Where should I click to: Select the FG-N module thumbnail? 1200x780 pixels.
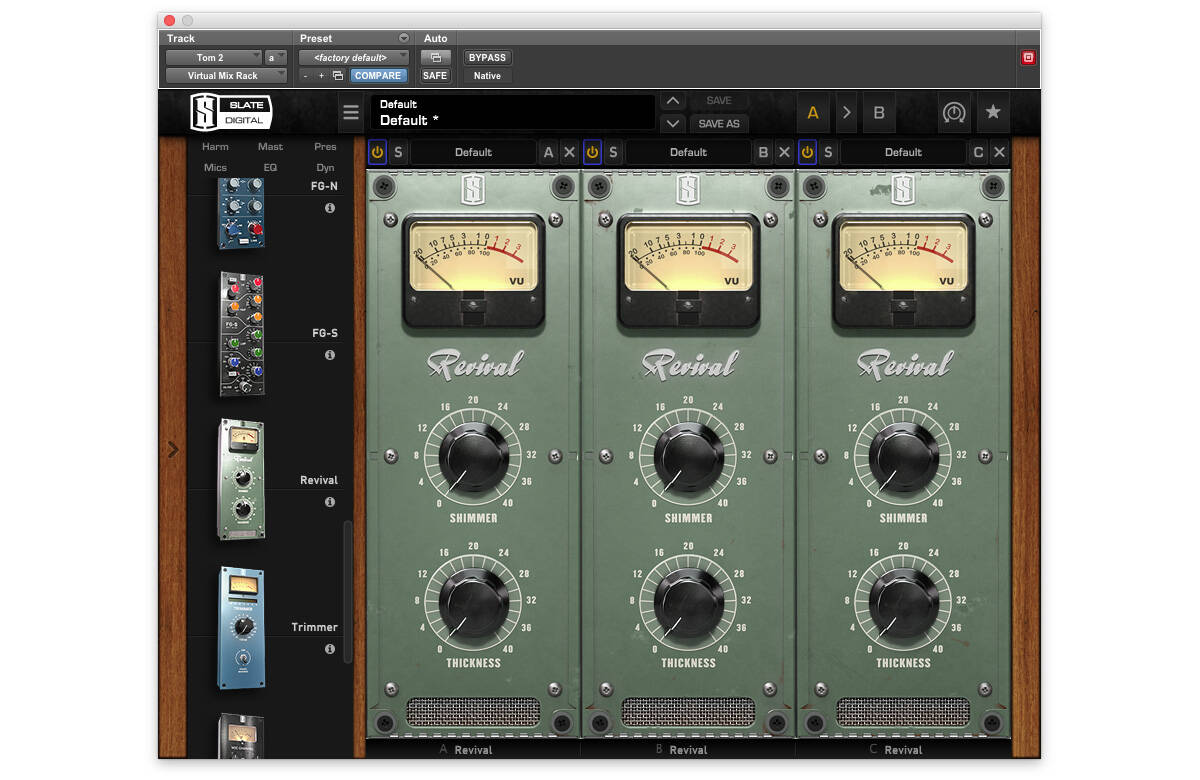coord(241,213)
